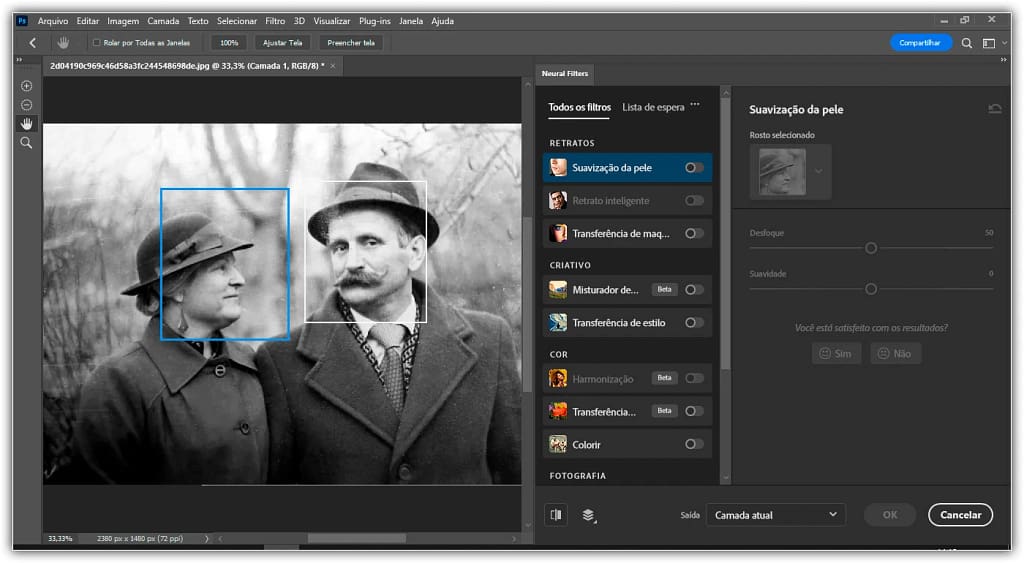Expand left toolbar double arrows
This screenshot has height=563, width=1024.
click(19, 60)
